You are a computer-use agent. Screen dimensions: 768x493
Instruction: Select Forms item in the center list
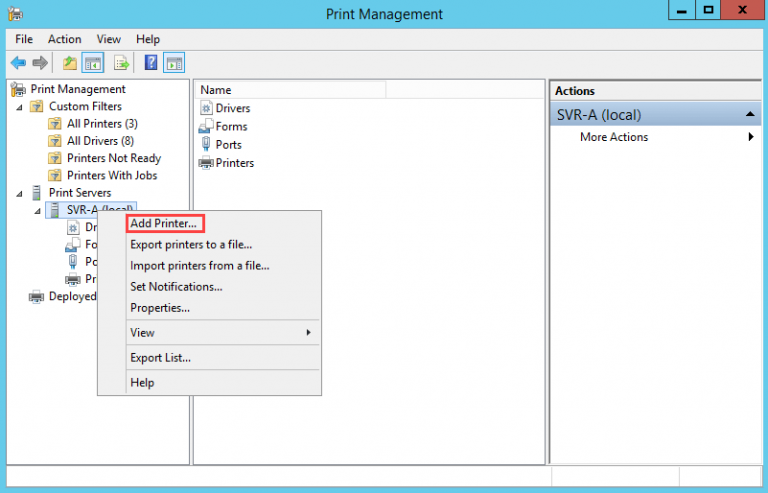coord(231,126)
